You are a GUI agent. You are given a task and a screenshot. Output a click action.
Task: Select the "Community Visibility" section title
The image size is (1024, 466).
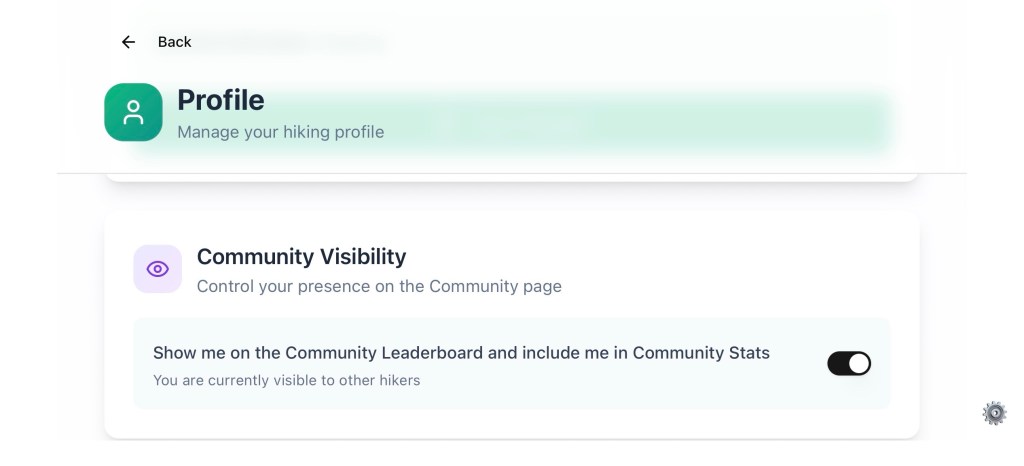tap(301, 257)
